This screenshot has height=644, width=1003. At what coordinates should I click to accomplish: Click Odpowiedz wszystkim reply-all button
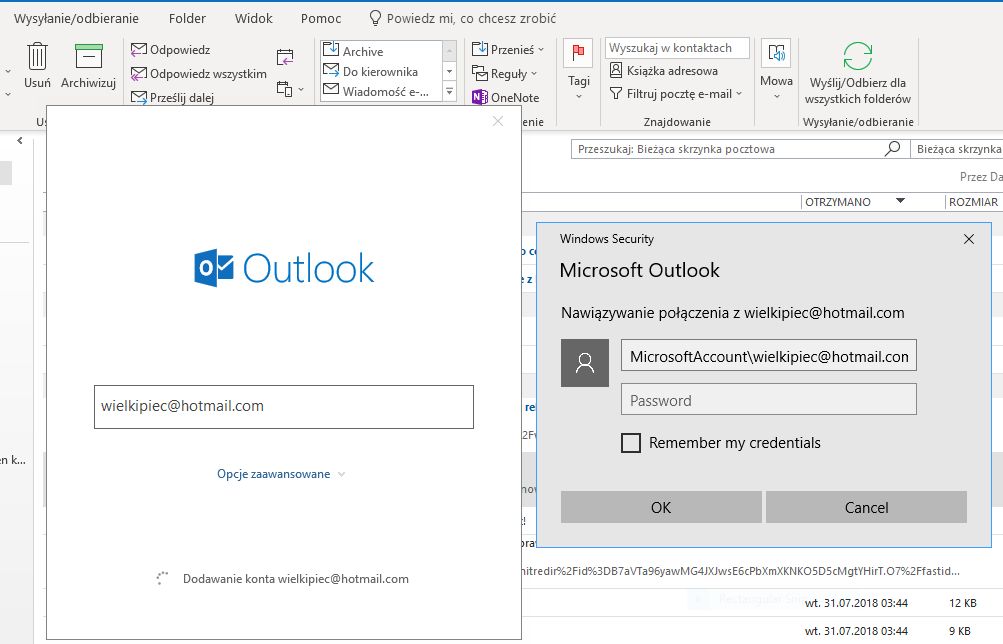coord(199,74)
